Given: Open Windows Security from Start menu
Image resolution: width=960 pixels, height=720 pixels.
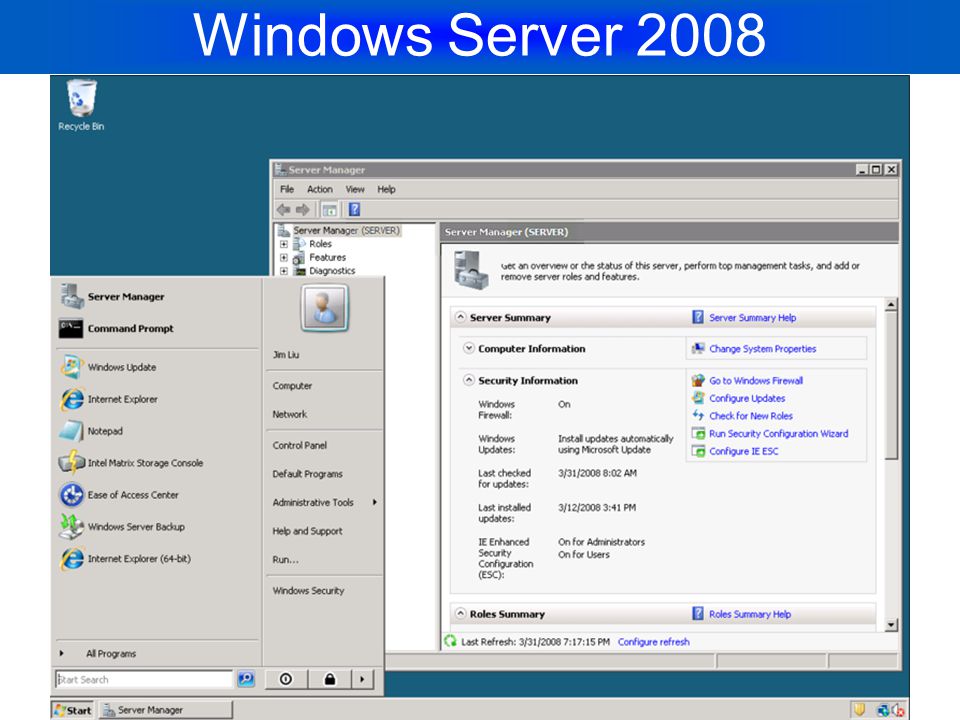Looking at the screenshot, I should [309, 590].
